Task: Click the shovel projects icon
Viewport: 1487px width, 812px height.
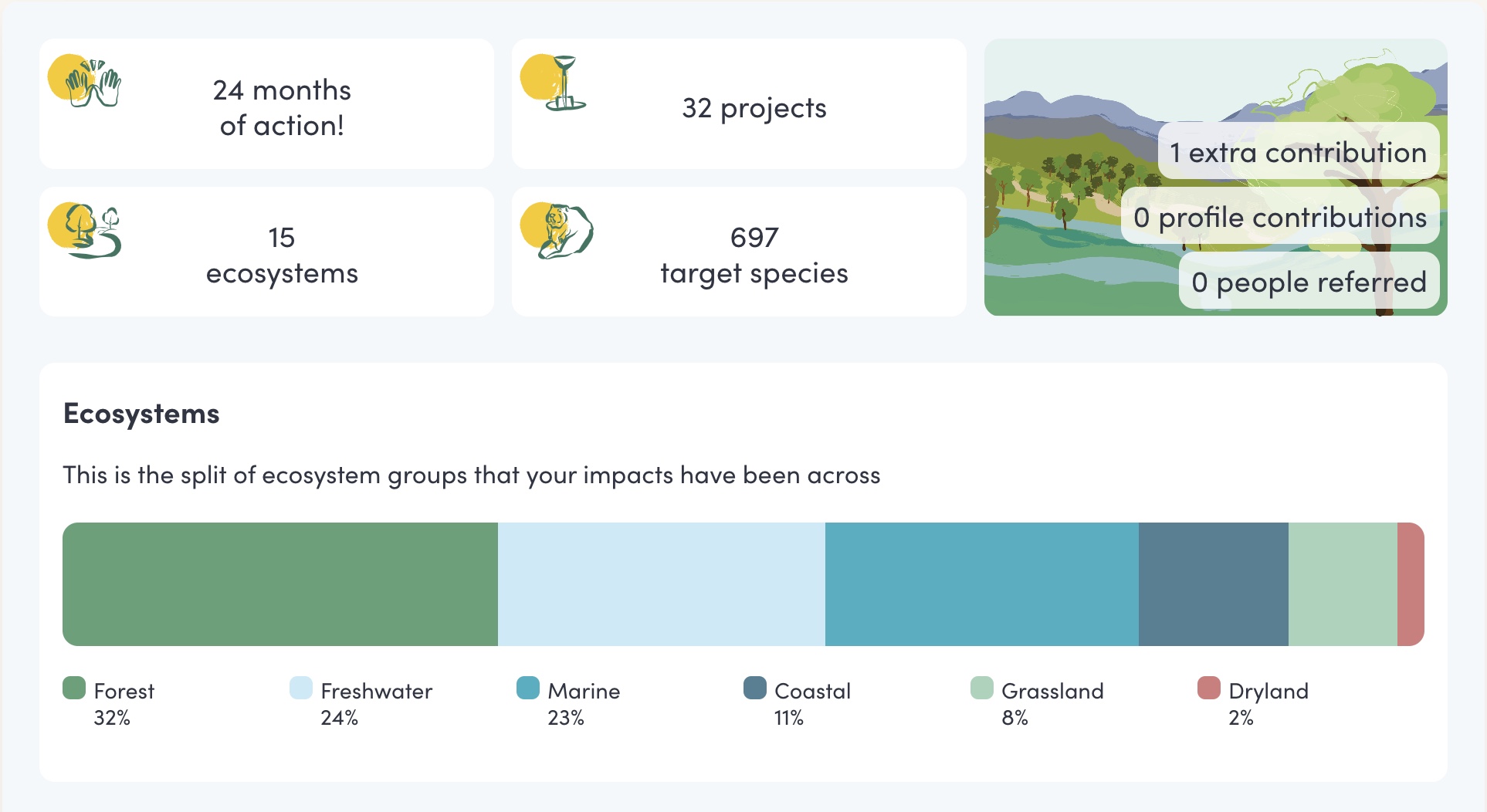Action: [556, 83]
